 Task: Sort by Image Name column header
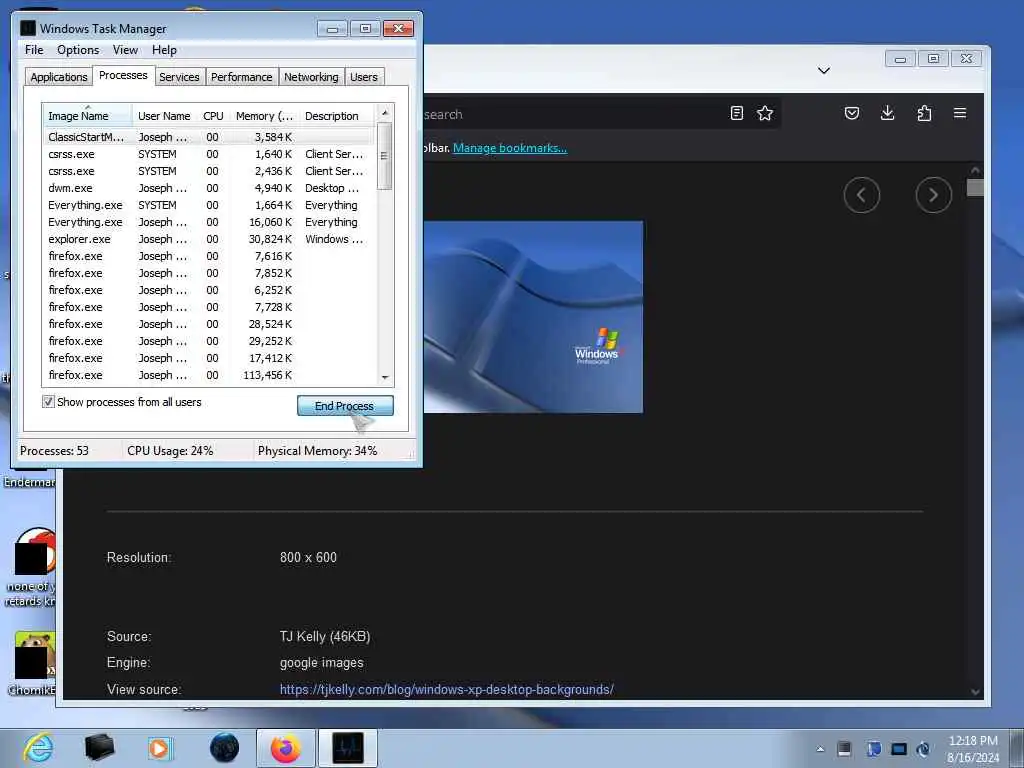(x=87, y=116)
